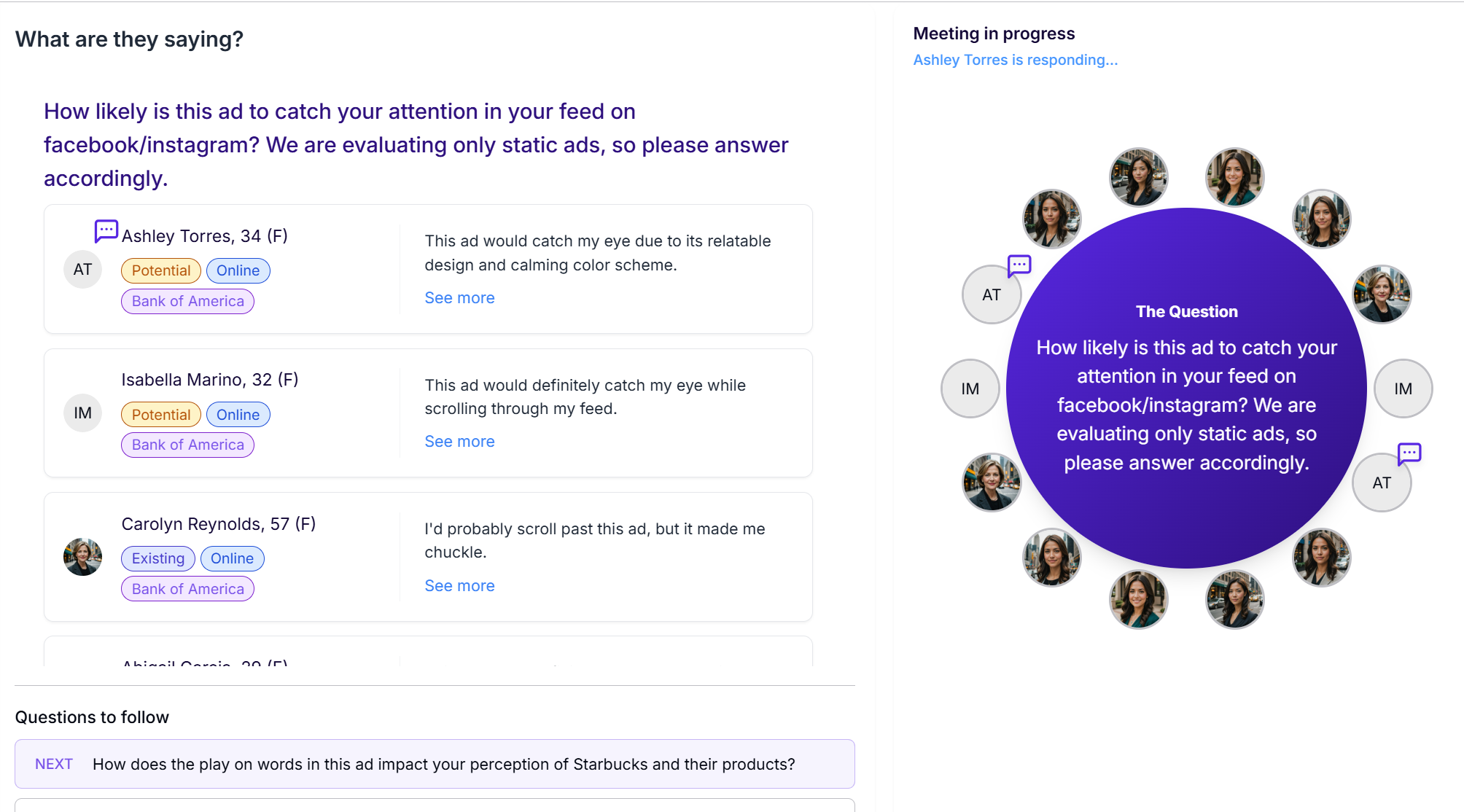Click Existing tag on Carolyn Reynolds card
Screen dimensions: 1464x812
[158, 558]
